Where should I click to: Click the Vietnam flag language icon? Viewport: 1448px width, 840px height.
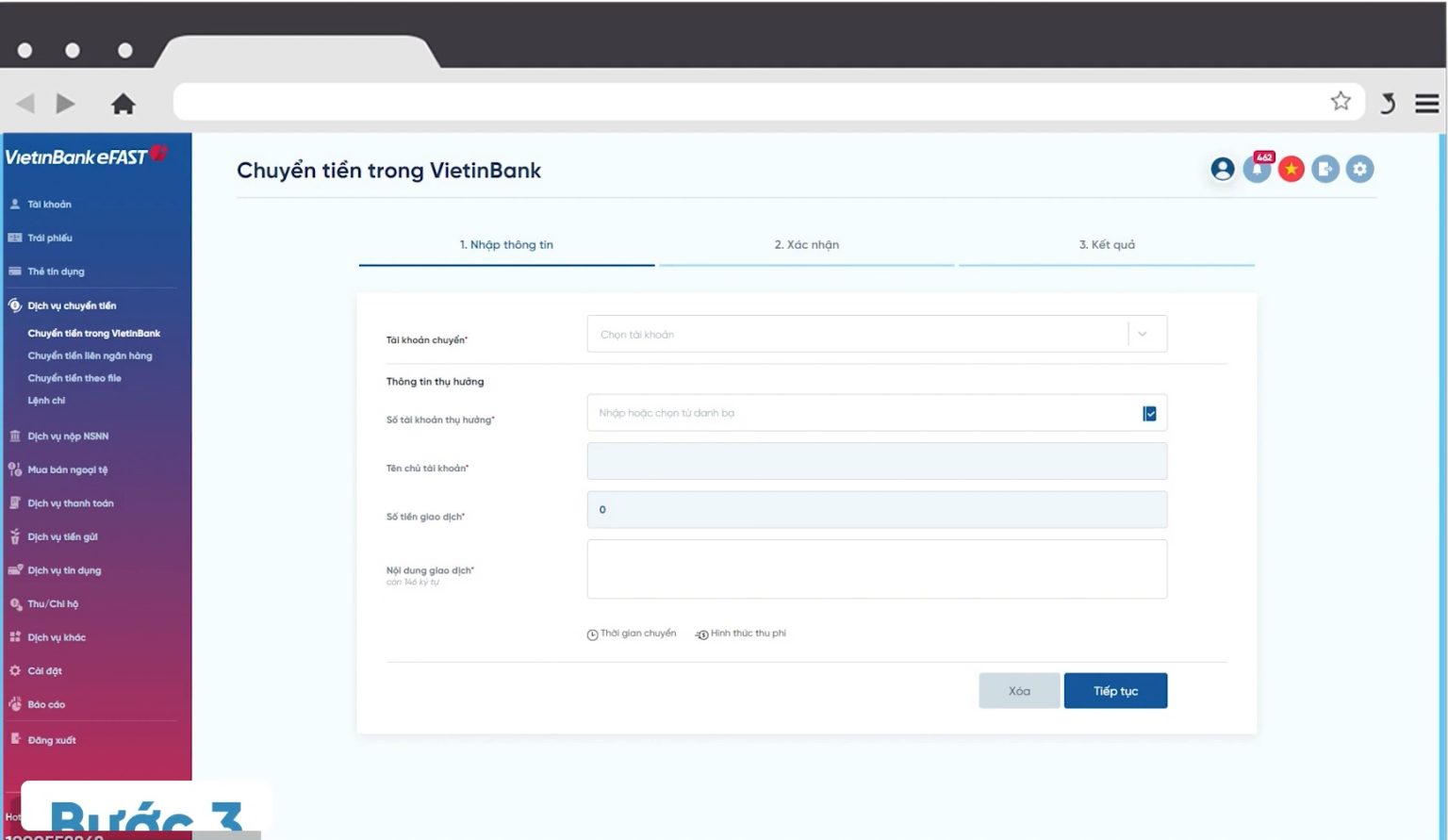tap(1291, 169)
